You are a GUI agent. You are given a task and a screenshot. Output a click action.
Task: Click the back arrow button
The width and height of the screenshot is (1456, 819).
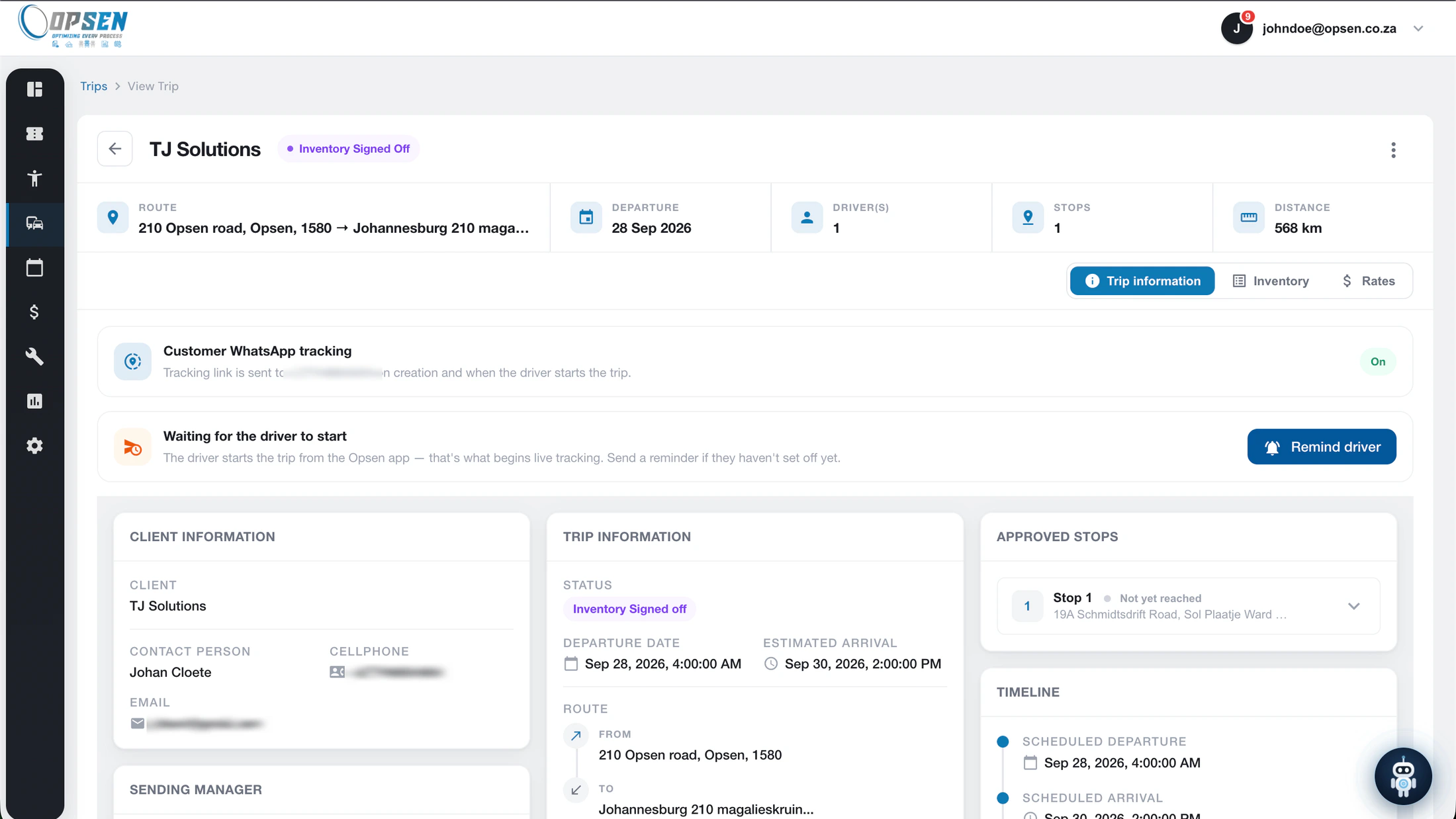114,149
